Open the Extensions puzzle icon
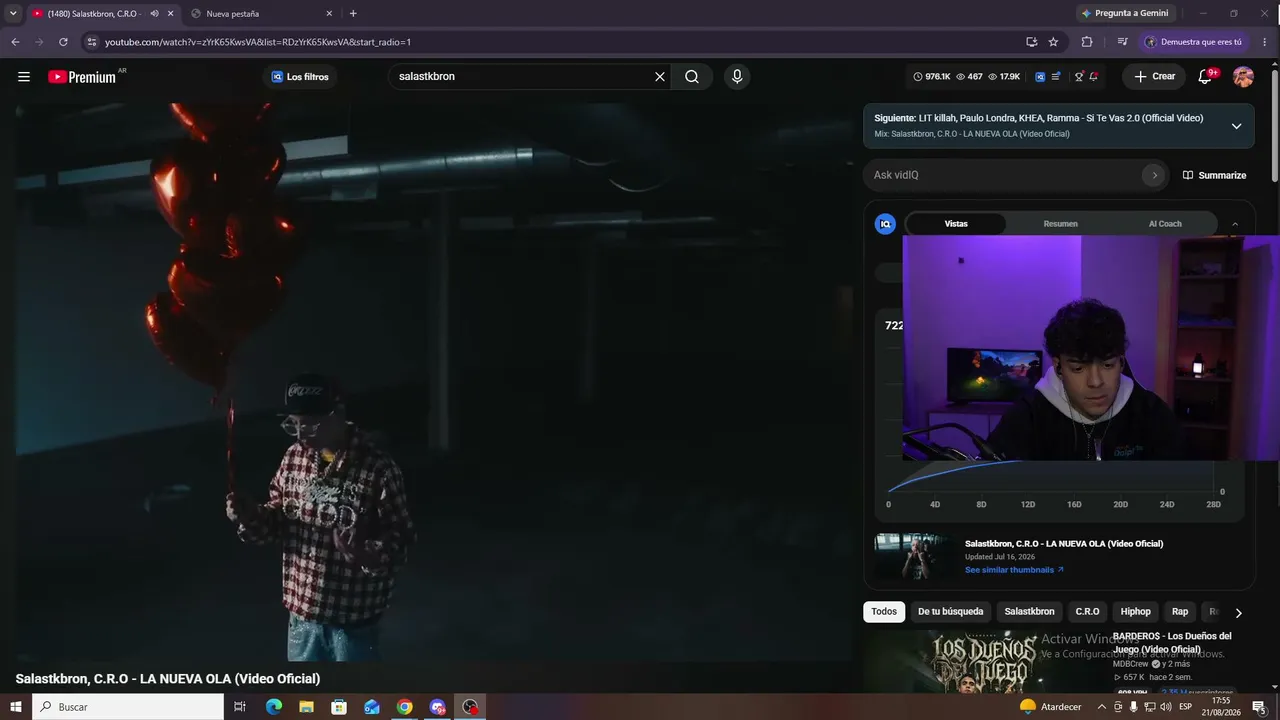 pos(1087,42)
